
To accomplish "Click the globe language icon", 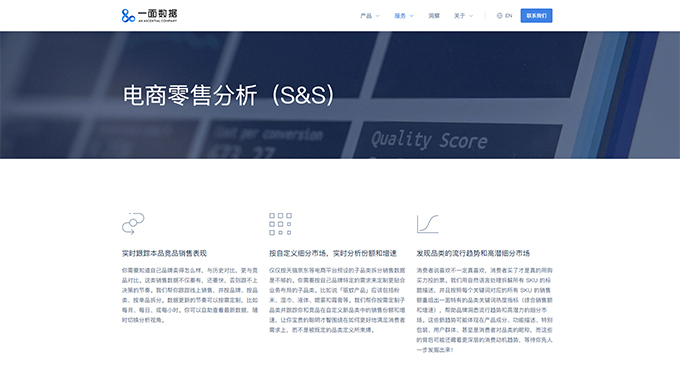I will click(500, 16).
